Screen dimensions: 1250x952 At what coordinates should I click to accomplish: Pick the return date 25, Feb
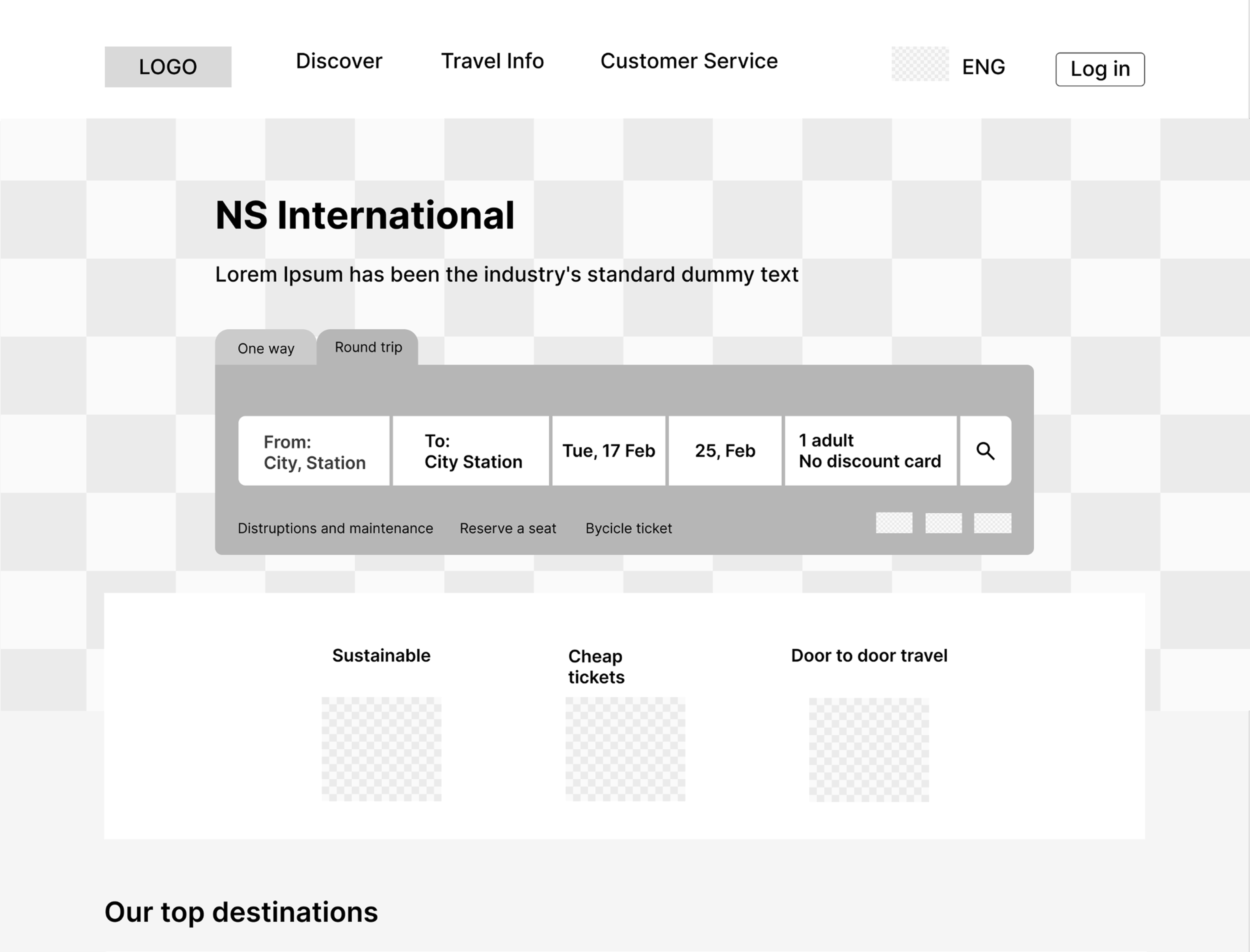click(x=724, y=451)
